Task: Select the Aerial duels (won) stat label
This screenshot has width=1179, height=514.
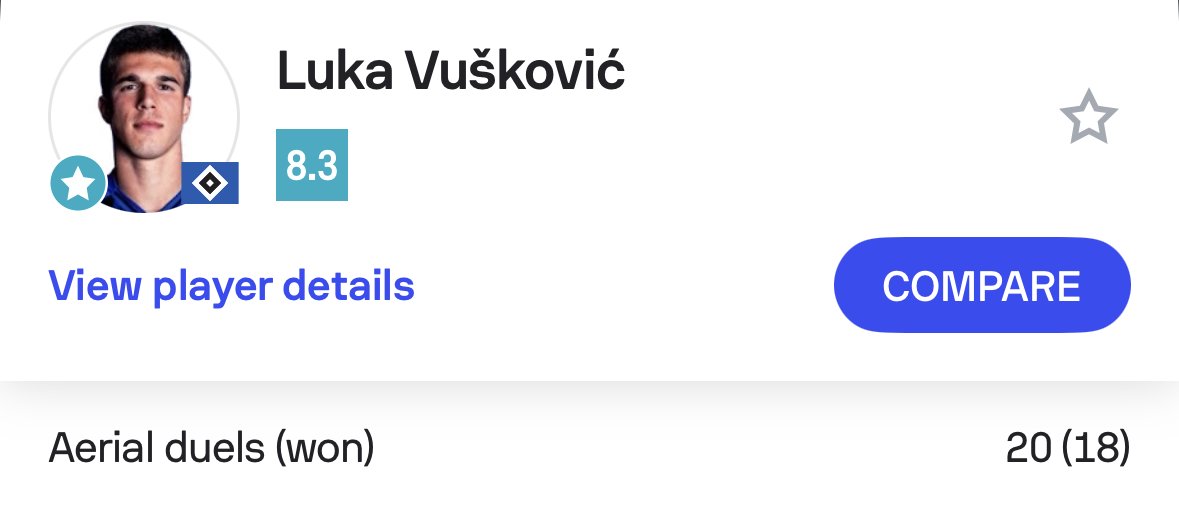Action: [211, 449]
